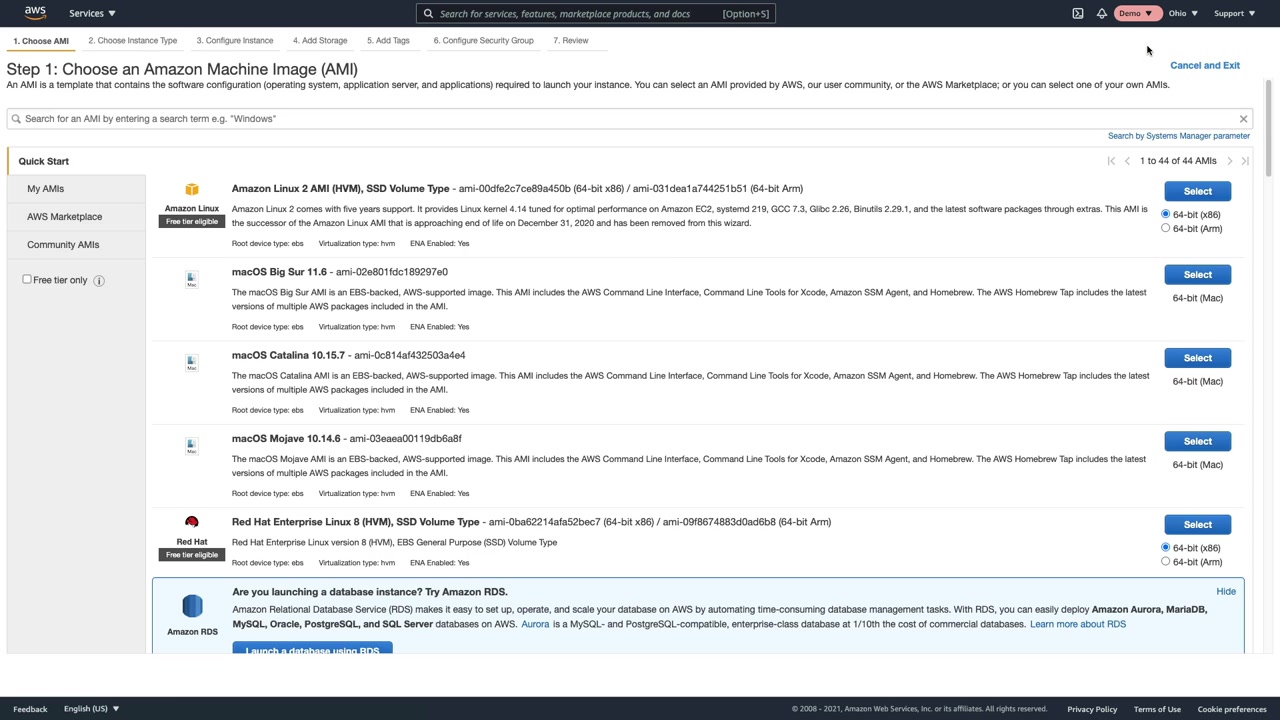Screen dimensions: 1280x720
Task: Expand the Services menu
Action: point(92,13)
